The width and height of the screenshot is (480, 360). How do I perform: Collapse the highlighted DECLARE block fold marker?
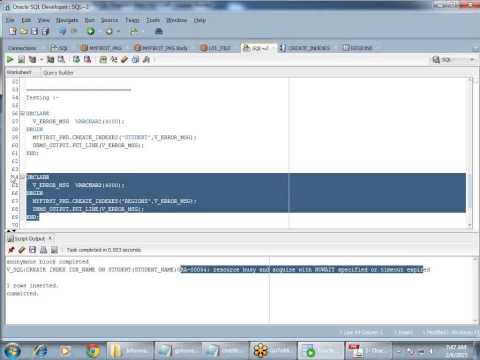click(22, 177)
